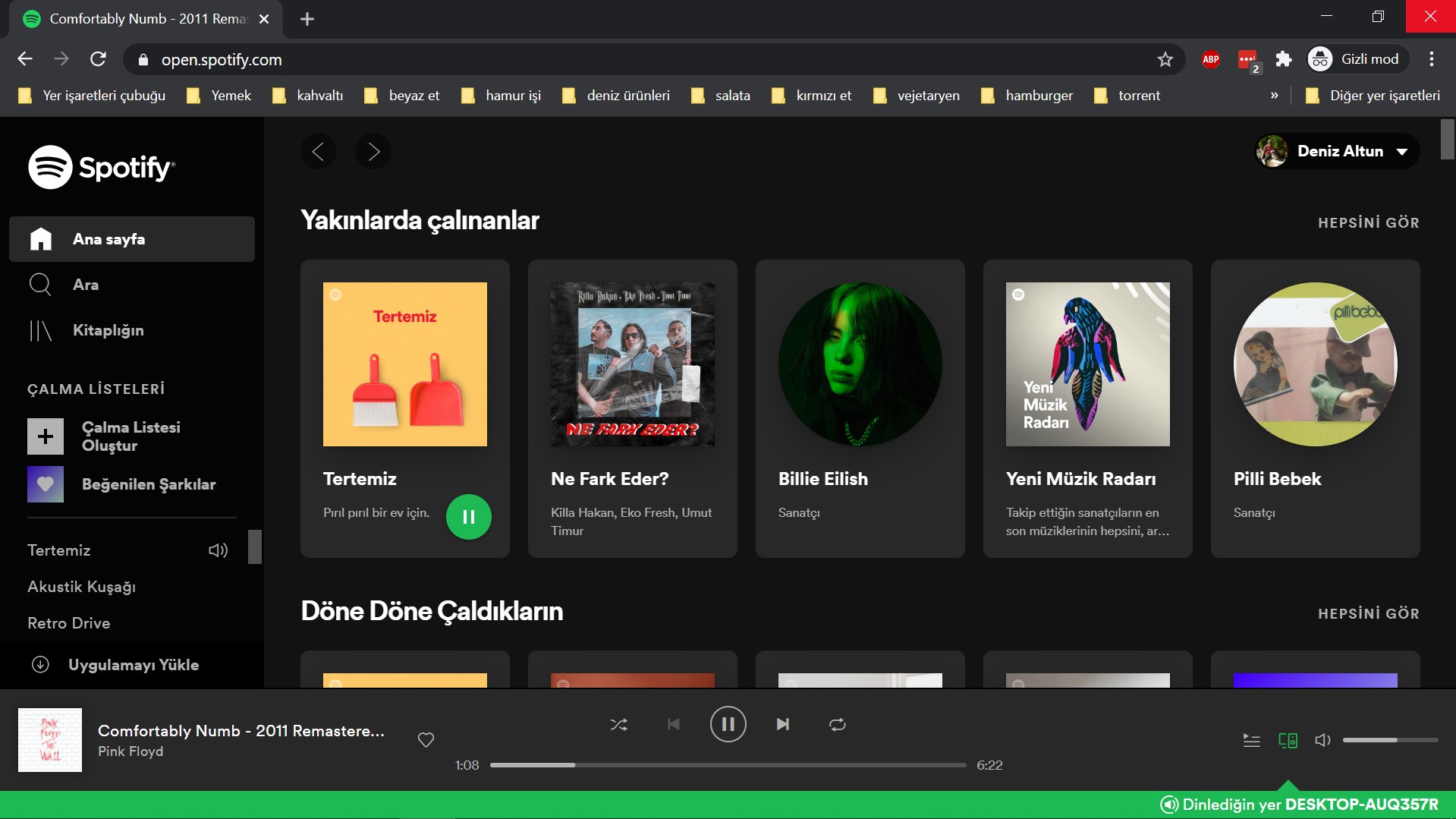Open the torrent bookmark folder
Viewport: 1456px width, 819px height.
1127,96
